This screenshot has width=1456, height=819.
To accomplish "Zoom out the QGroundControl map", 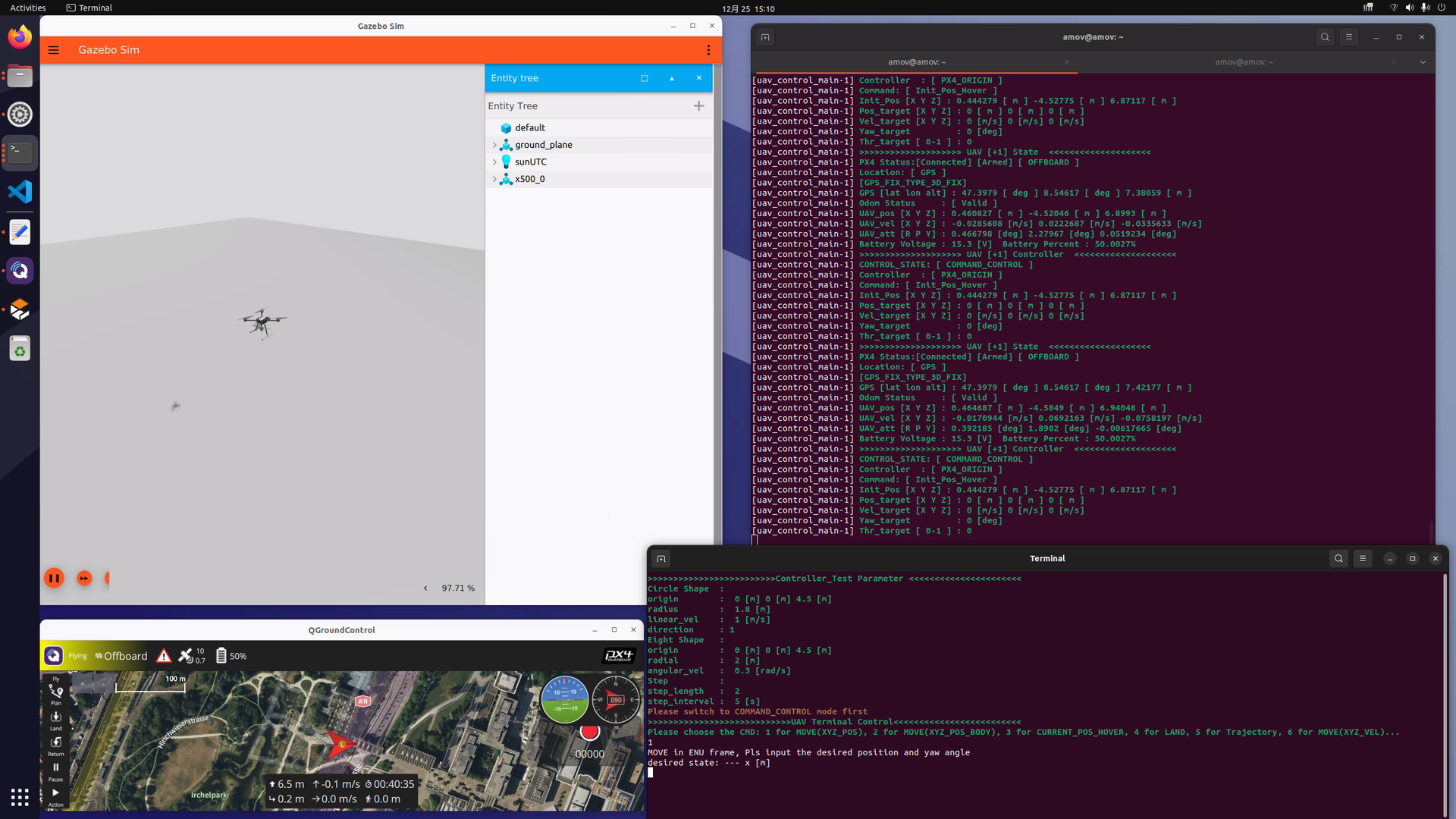I will [x=102, y=685].
